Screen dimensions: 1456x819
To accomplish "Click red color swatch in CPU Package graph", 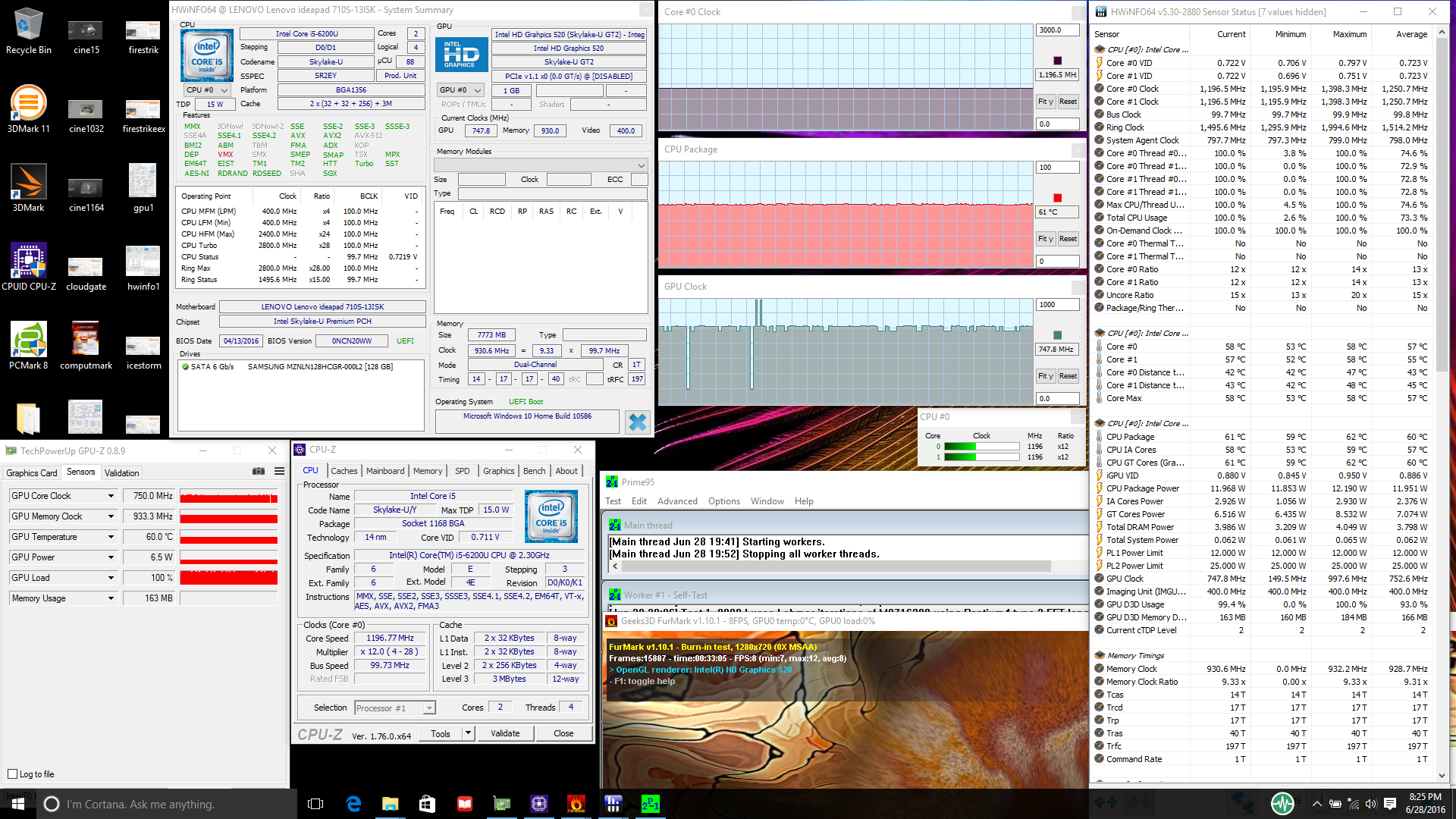I will [1057, 198].
